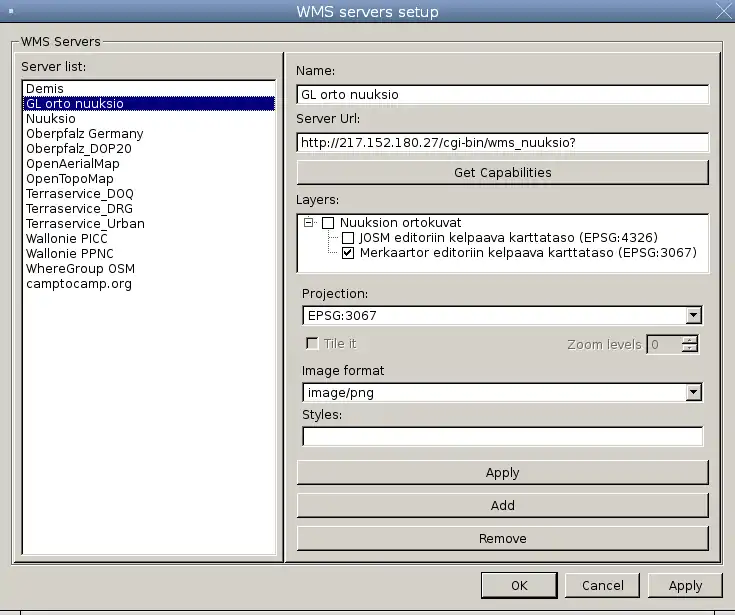Focus the Styles text field
The width and height of the screenshot is (735, 615).
pos(502,436)
